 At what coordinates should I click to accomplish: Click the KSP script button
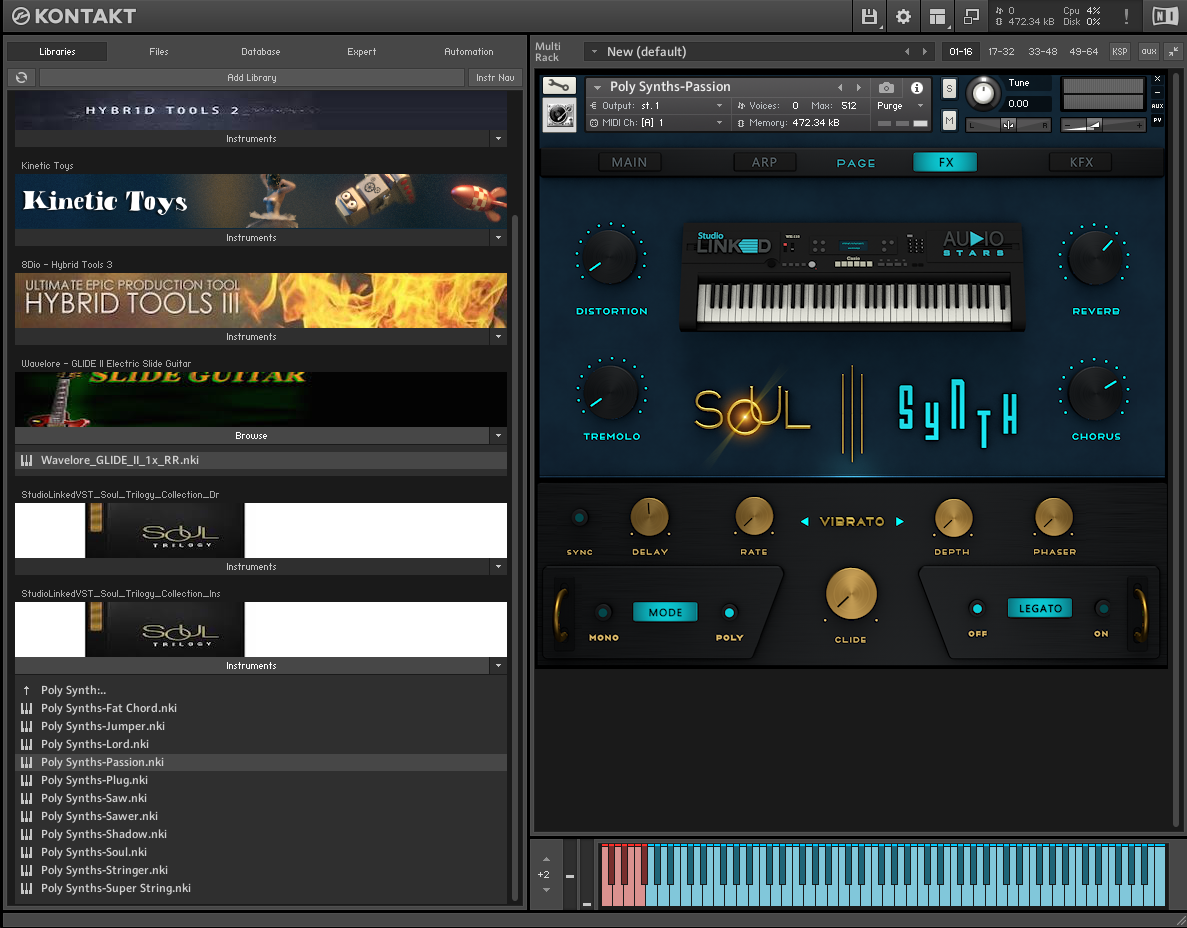point(1119,51)
